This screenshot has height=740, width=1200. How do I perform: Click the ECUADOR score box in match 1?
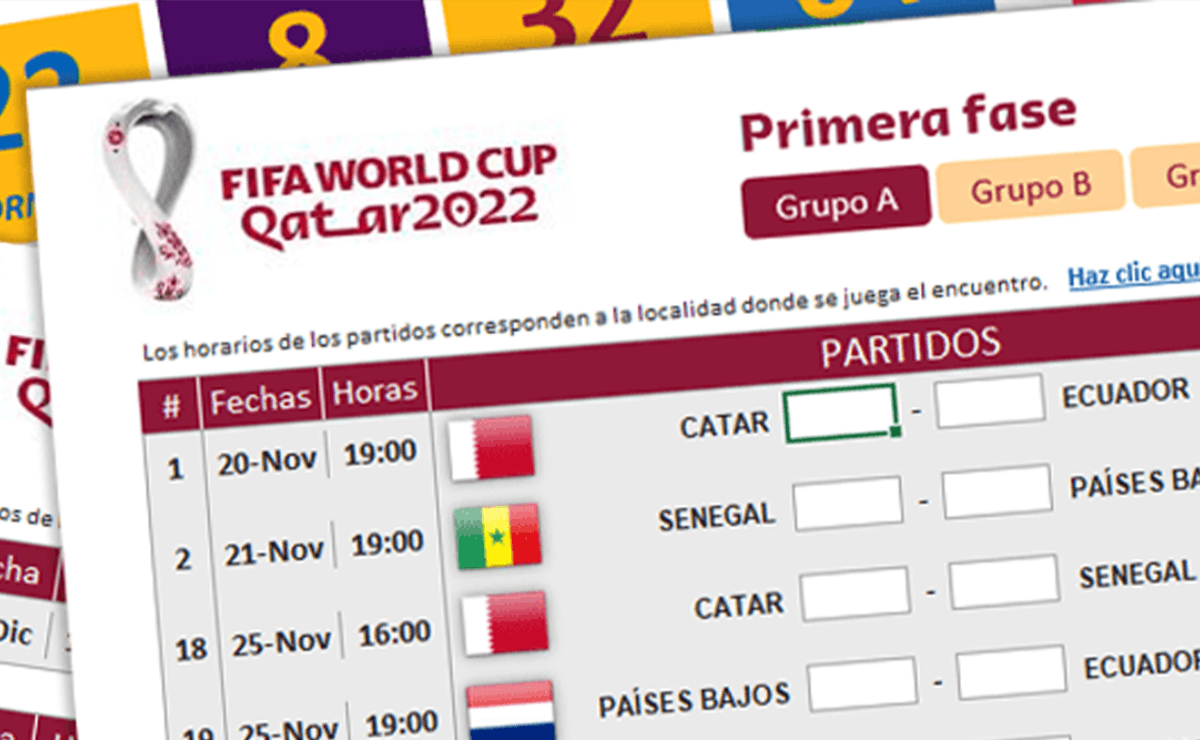coord(991,400)
